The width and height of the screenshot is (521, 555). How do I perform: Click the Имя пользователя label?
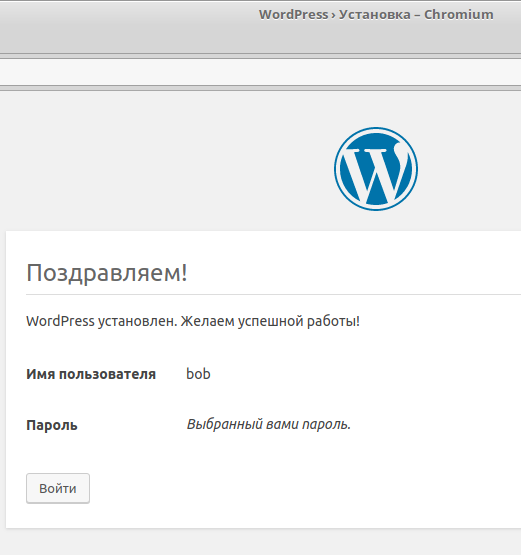point(91,374)
